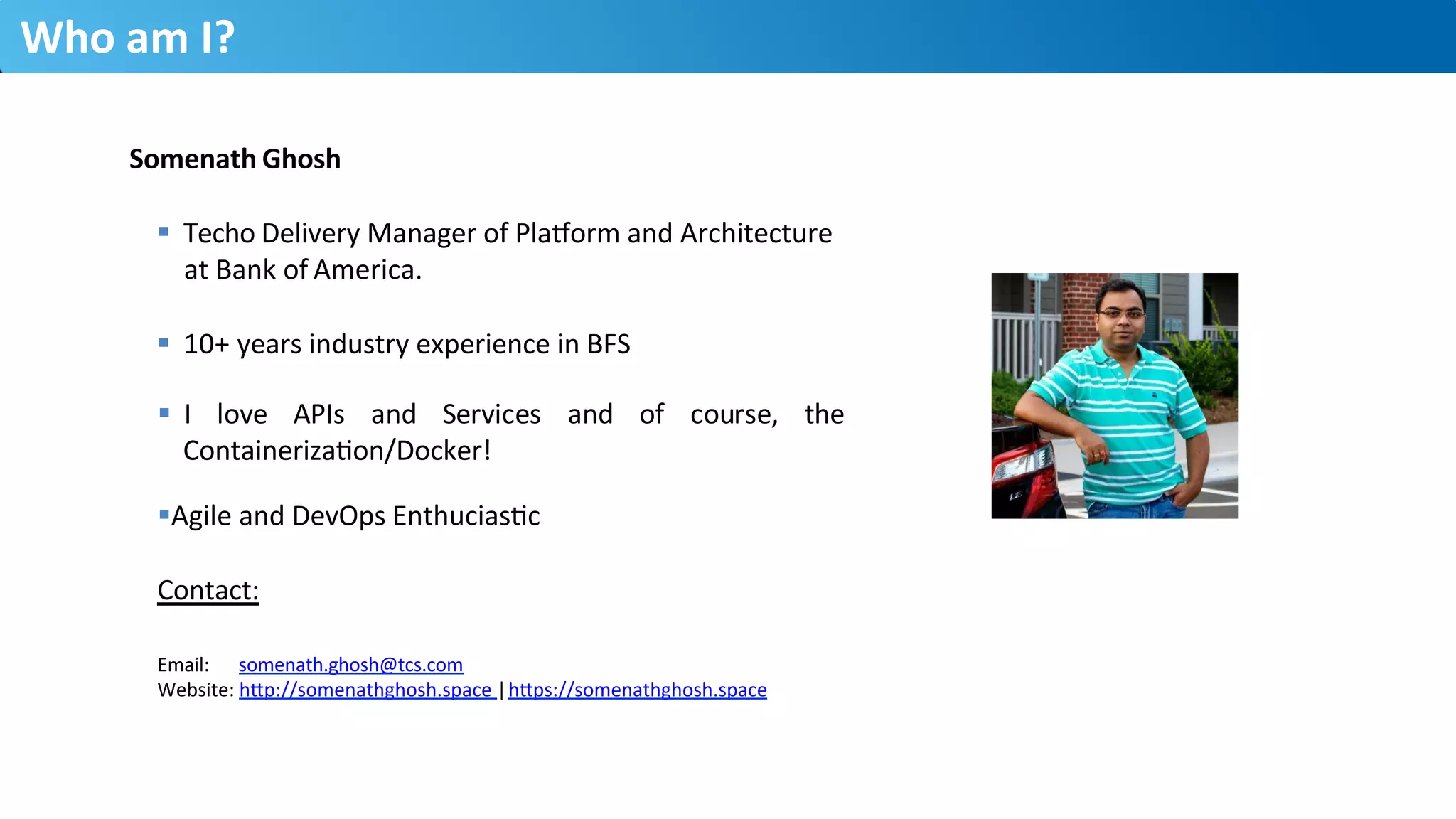Click the underlined 'Contact:' heading

pos(208,590)
